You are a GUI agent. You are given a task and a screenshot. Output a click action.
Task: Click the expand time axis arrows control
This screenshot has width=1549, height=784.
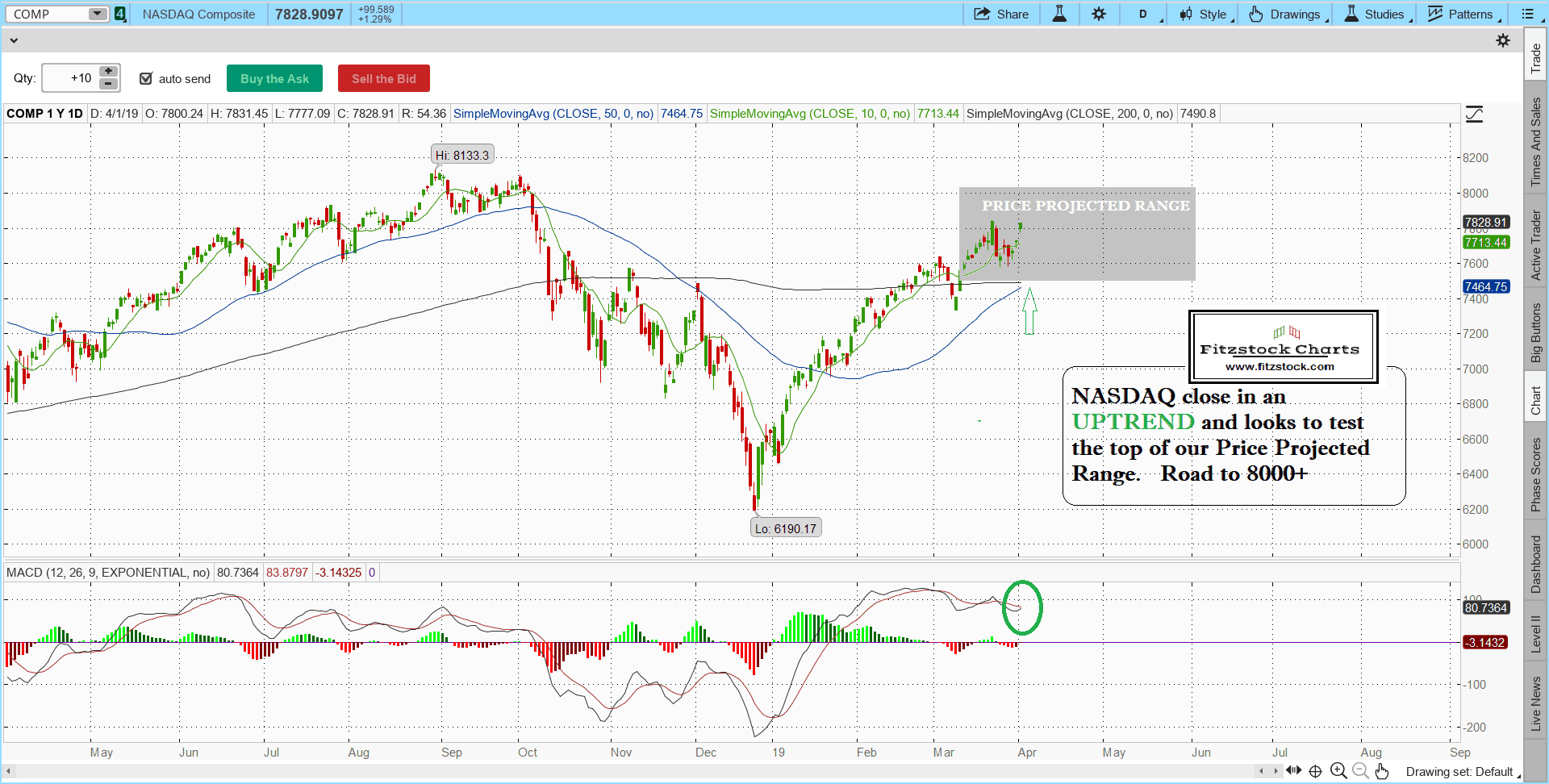(1293, 771)
